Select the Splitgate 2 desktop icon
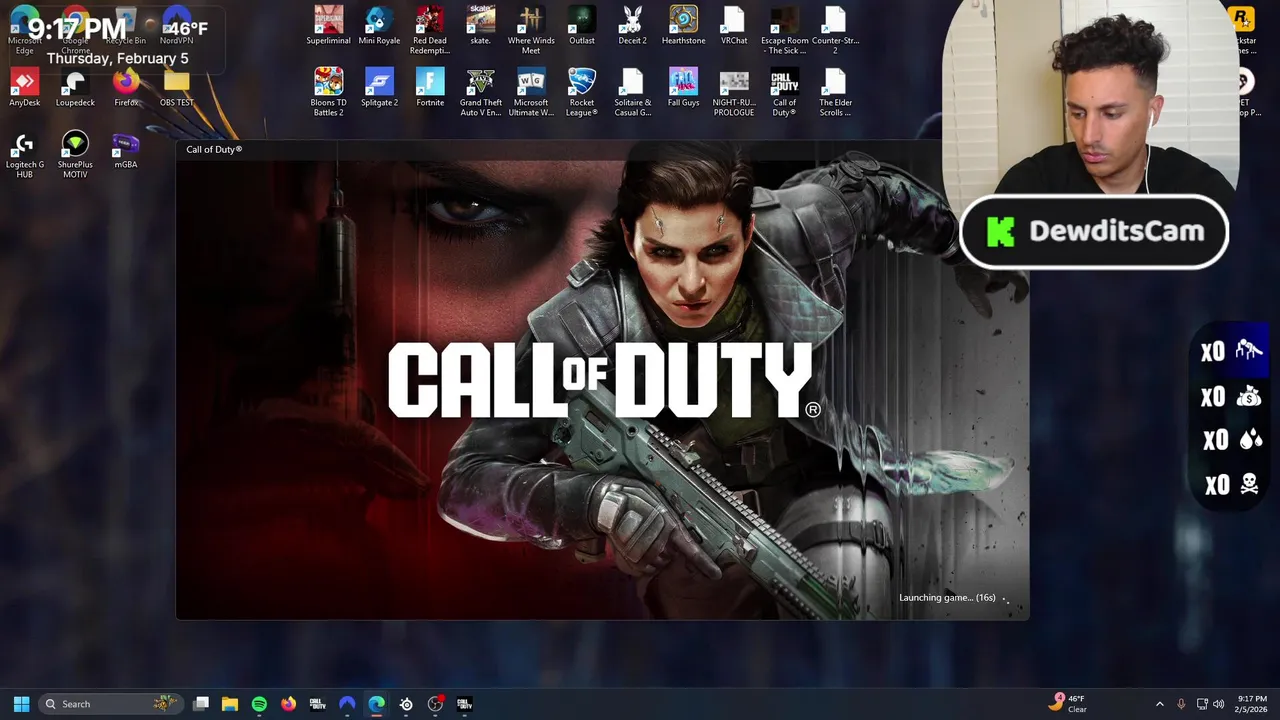 point(379,88)
